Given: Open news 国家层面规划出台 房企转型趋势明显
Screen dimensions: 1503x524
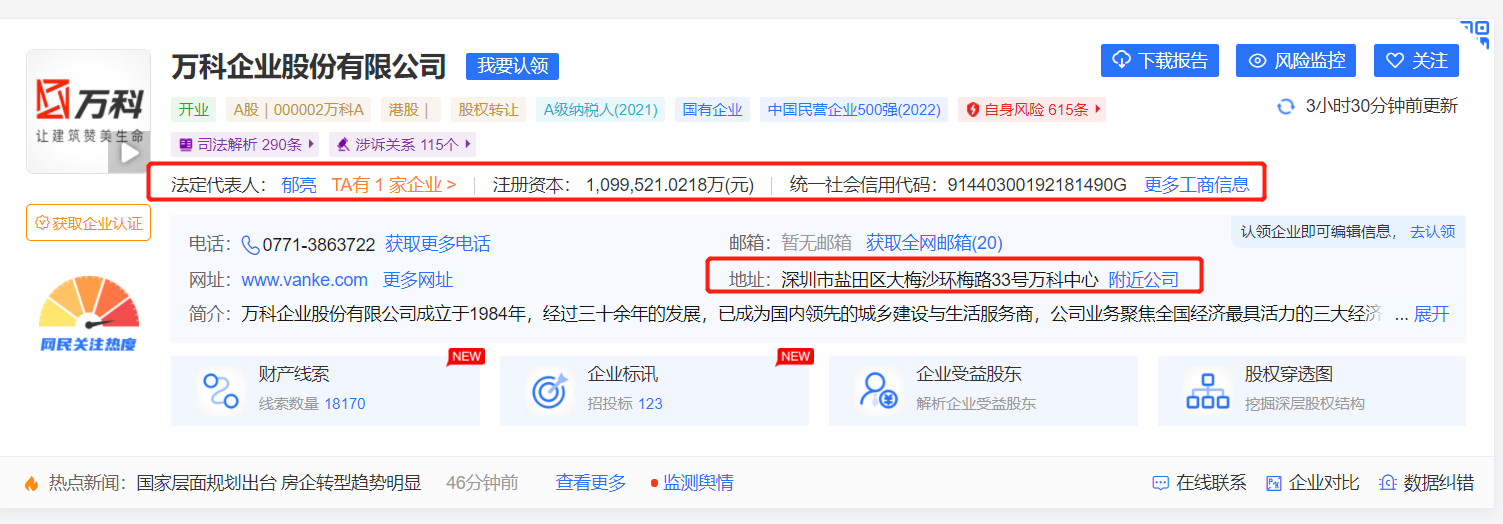Looking at the screenshot, I should tap(279, 483).
